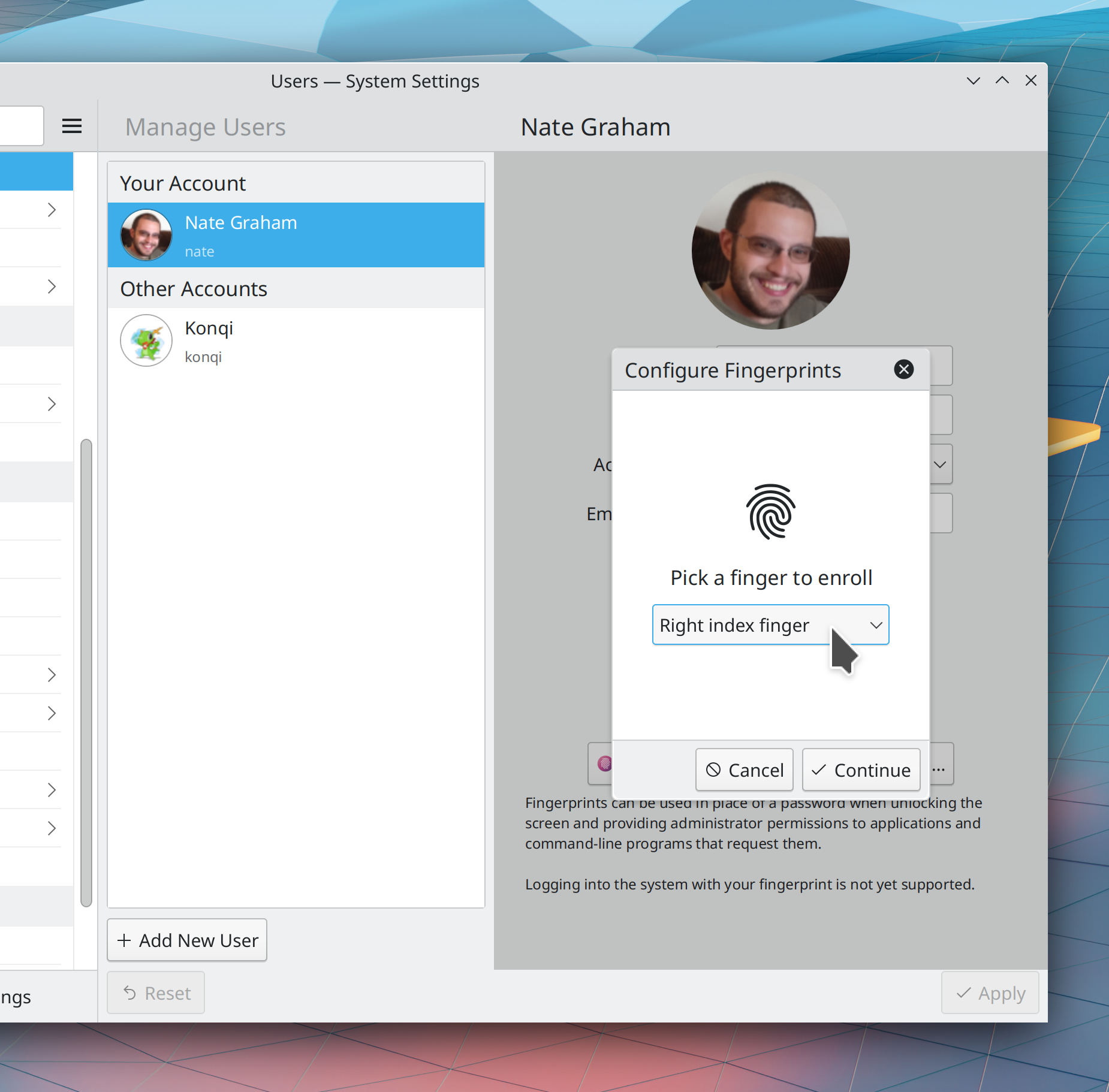The image size is (1109, 1092).
Task: Select the Konqi user account
Action: coord(296,341)
